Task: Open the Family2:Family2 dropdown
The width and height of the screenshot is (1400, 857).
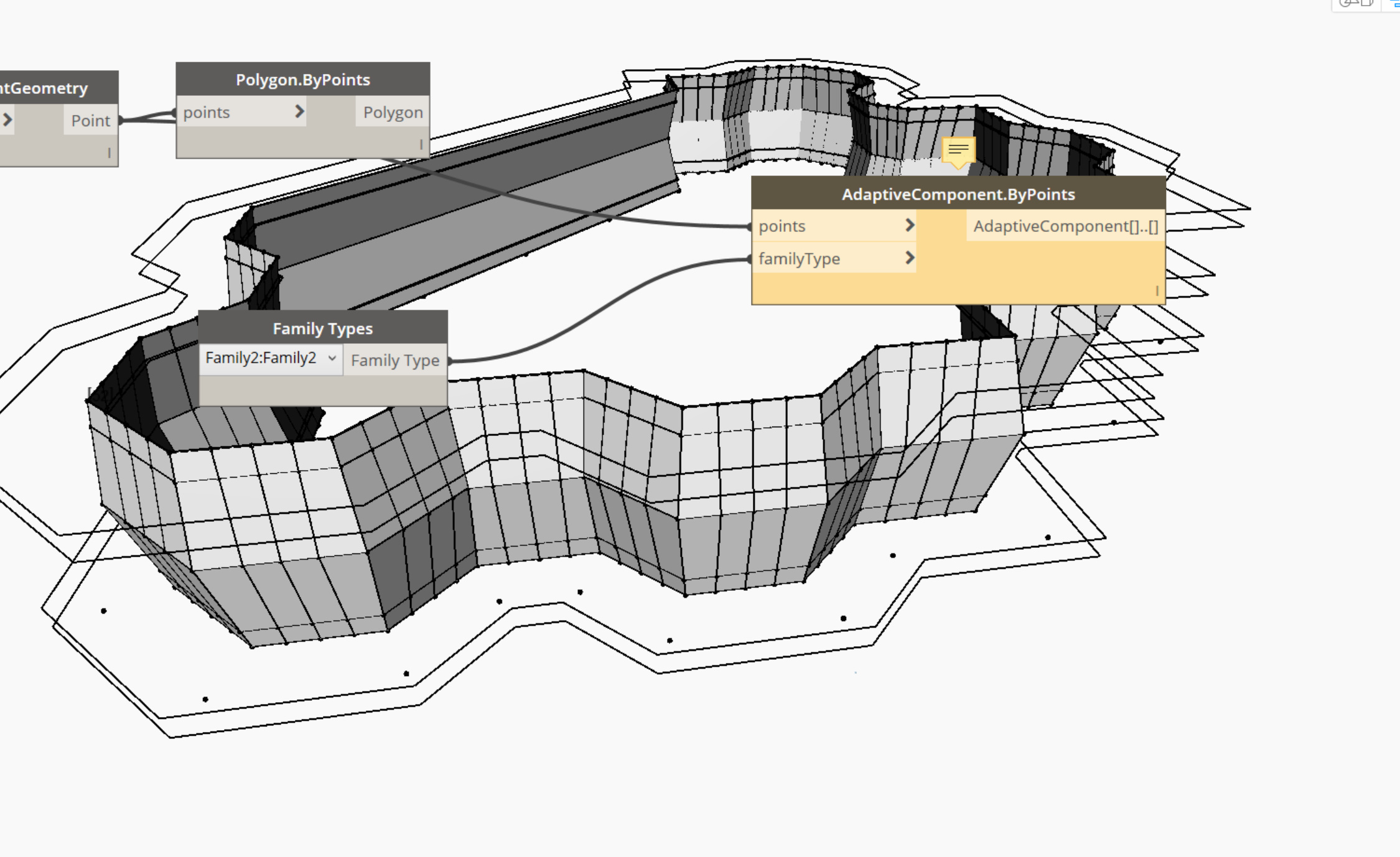Action: 271,358
